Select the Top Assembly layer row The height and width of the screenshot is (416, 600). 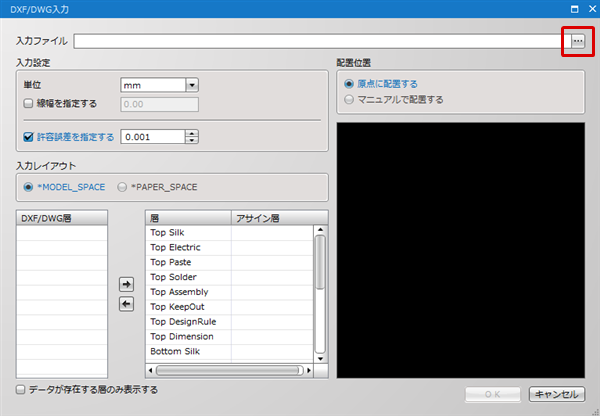coord(230,292)
